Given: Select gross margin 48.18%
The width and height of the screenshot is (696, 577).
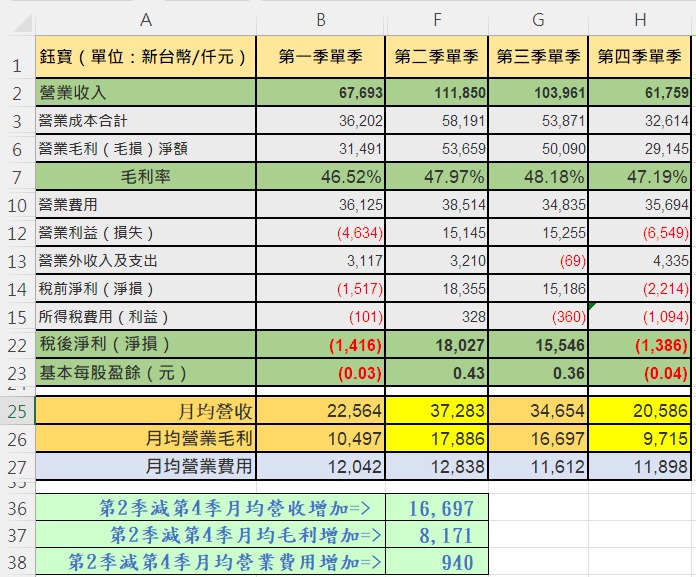Looking at the screenshot, I should [538, 177].
